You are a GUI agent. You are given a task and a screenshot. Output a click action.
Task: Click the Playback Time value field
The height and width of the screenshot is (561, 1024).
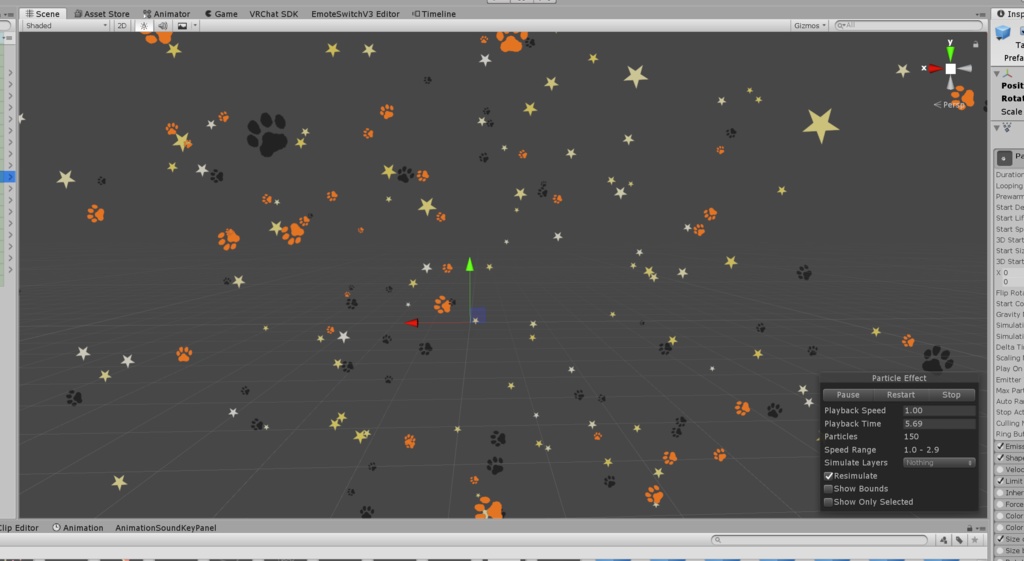tap(938, 424)
